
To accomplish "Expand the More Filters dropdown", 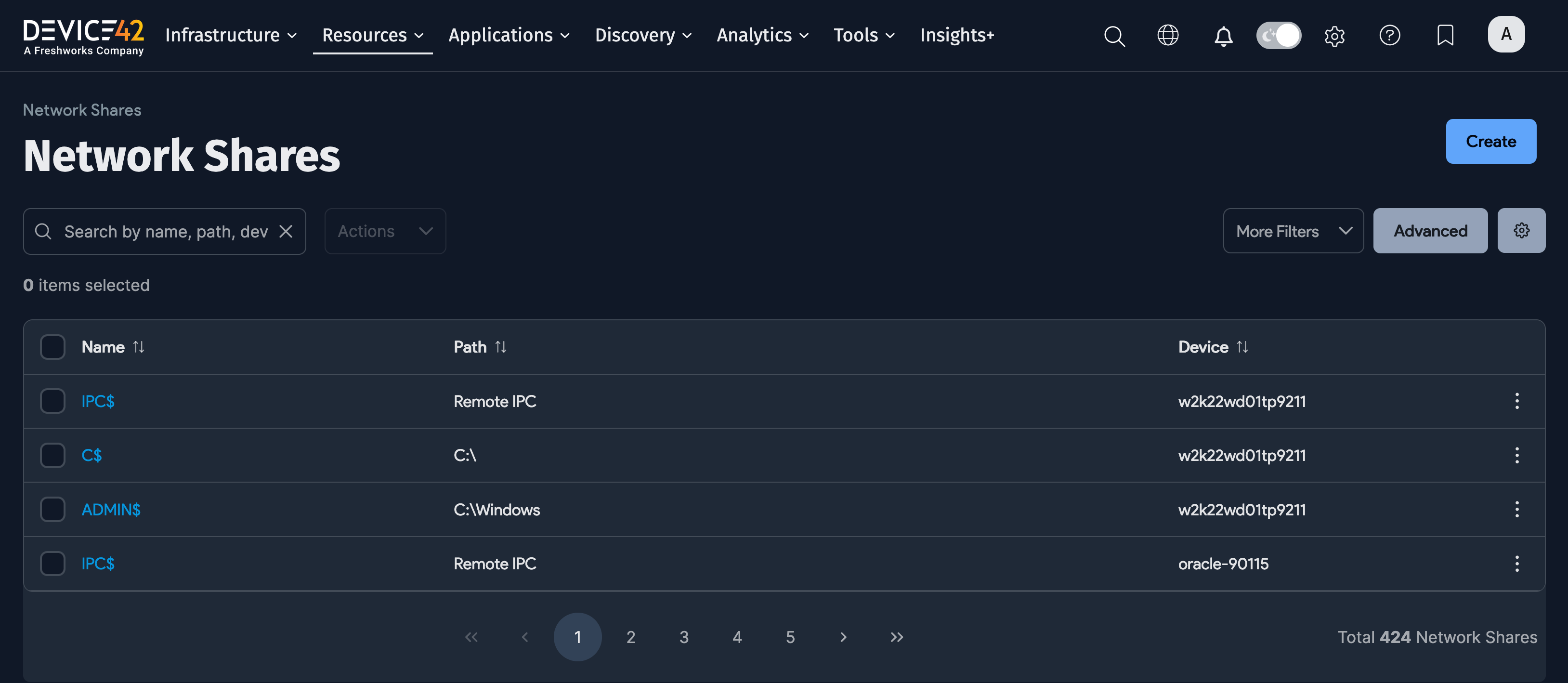I will 1293,231.
